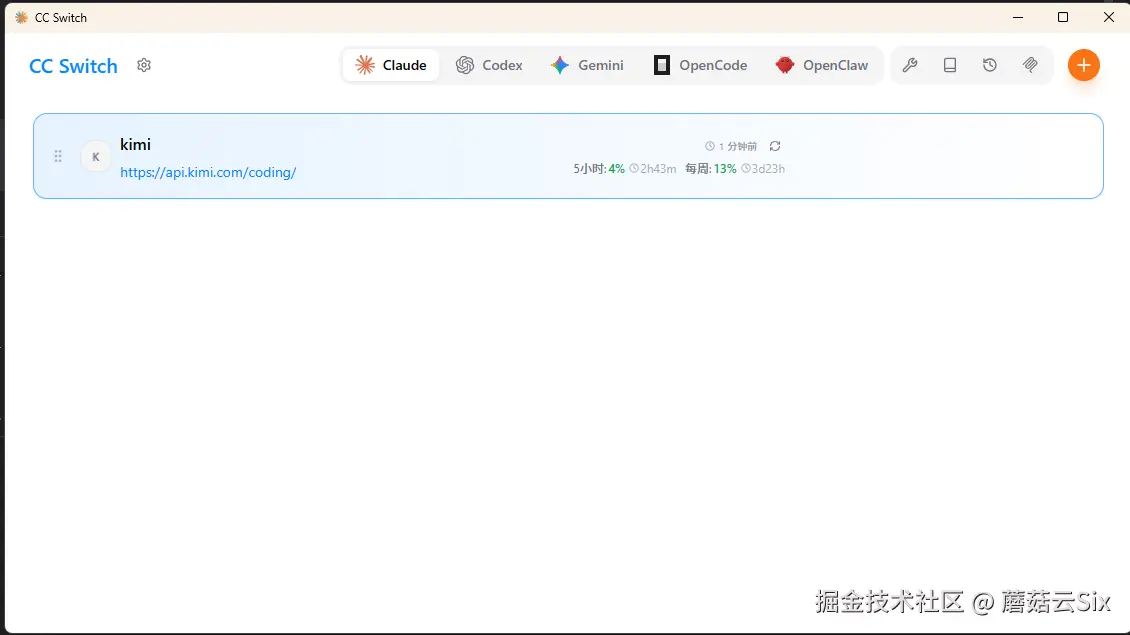
Task: Switch to the OpenCode tab
Action: click(x=700, y=66)
